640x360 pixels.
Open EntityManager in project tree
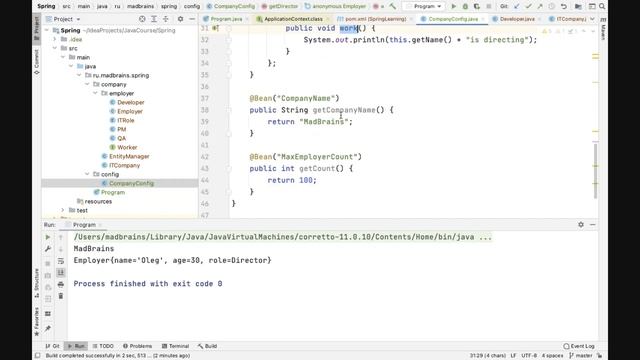[x=129, y=156]
